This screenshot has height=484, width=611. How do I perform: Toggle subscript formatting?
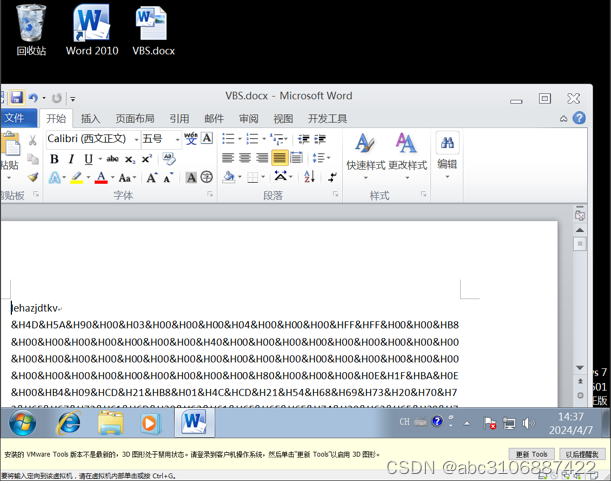(x=130, y=159)
